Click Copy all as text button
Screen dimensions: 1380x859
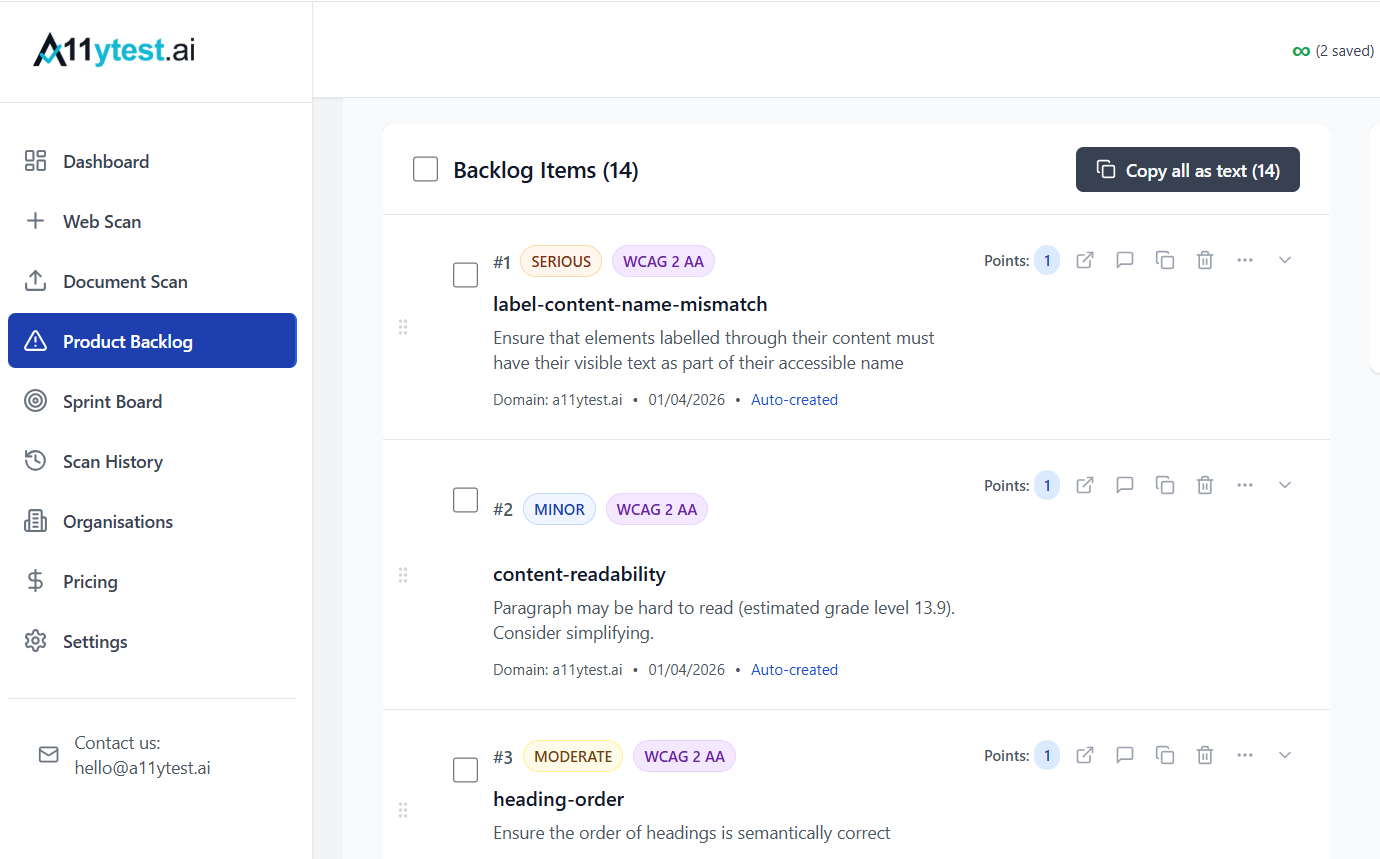coord(1187,170)
